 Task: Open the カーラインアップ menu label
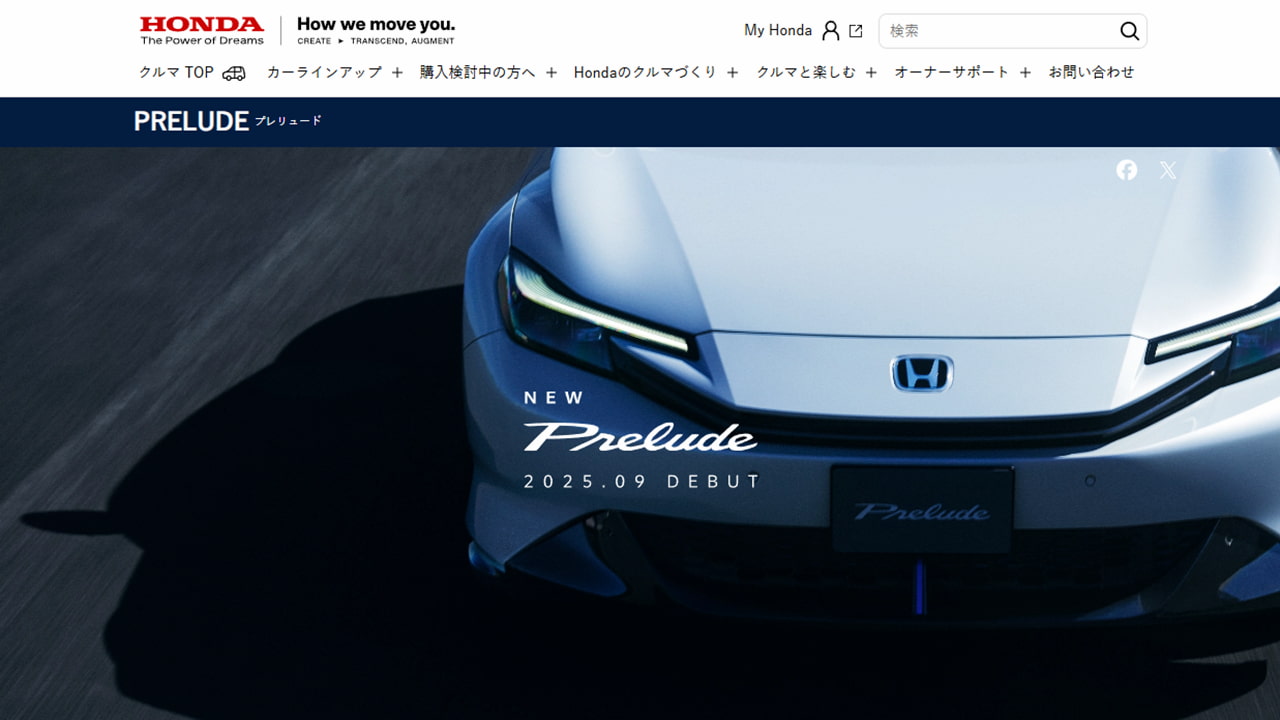pos(324,72)
